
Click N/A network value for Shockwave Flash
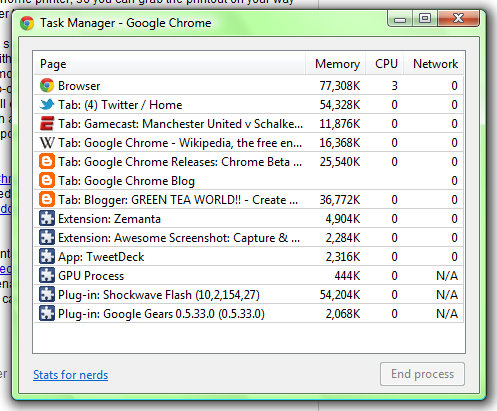coord(447,295)
